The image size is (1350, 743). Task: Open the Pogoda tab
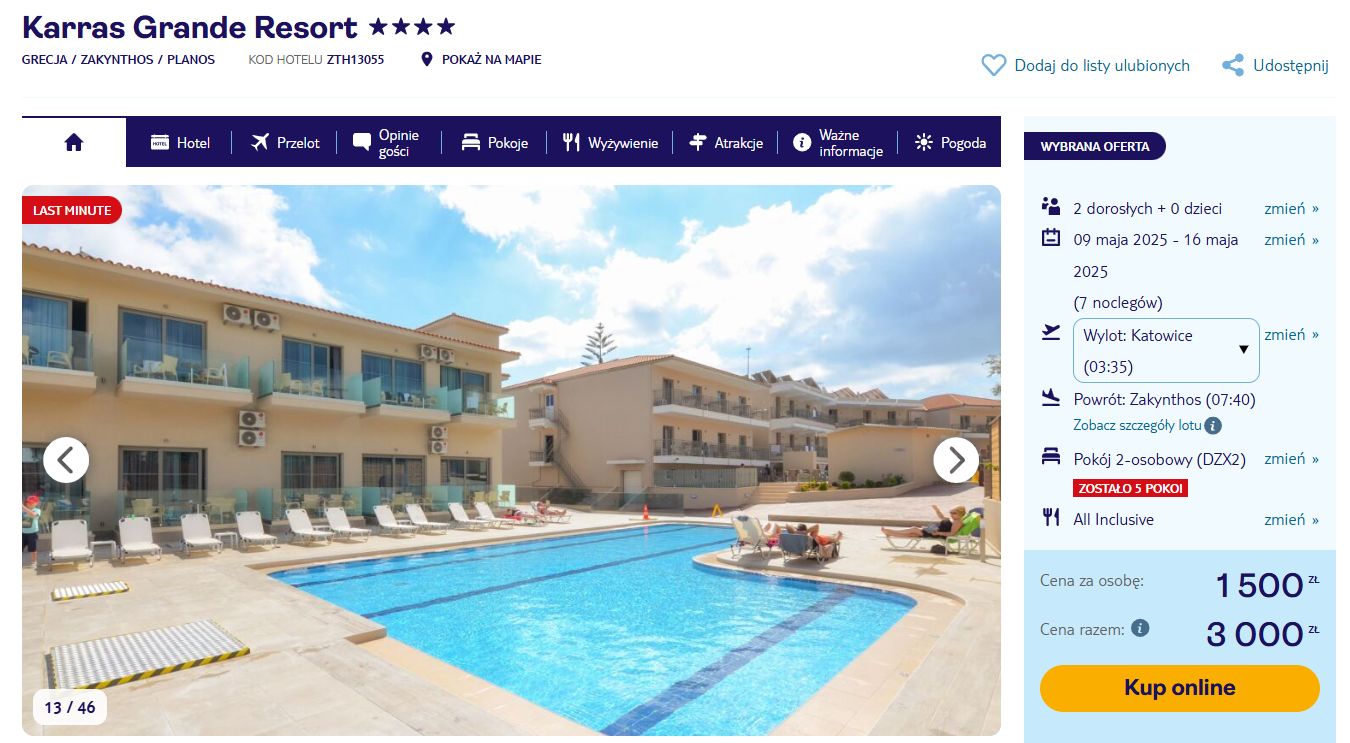click(x=951, y=143)
